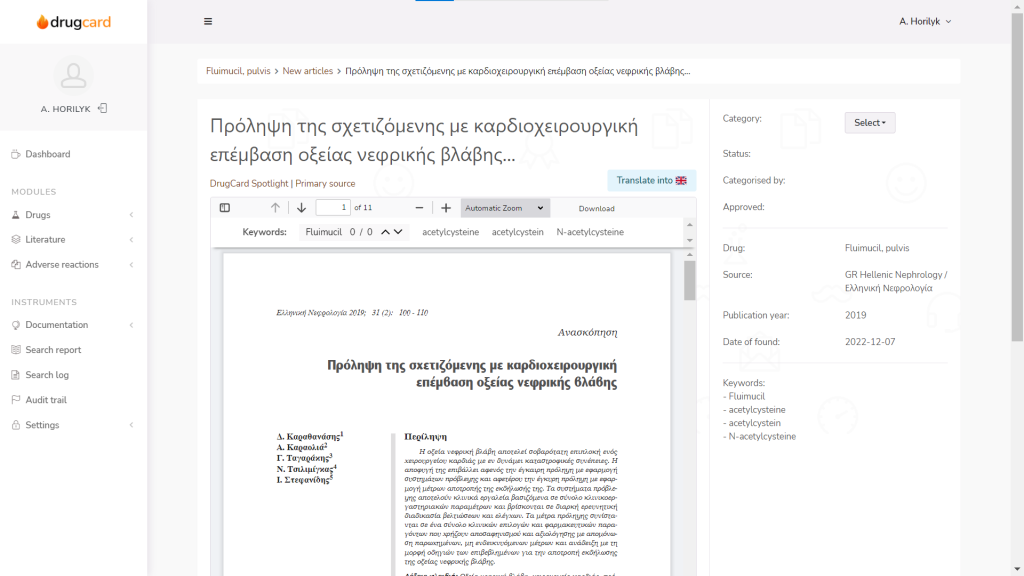Viewport: 1024px width, 576px height.
Task: Click the date of found 2022-12-07
Action: point(870,342)
